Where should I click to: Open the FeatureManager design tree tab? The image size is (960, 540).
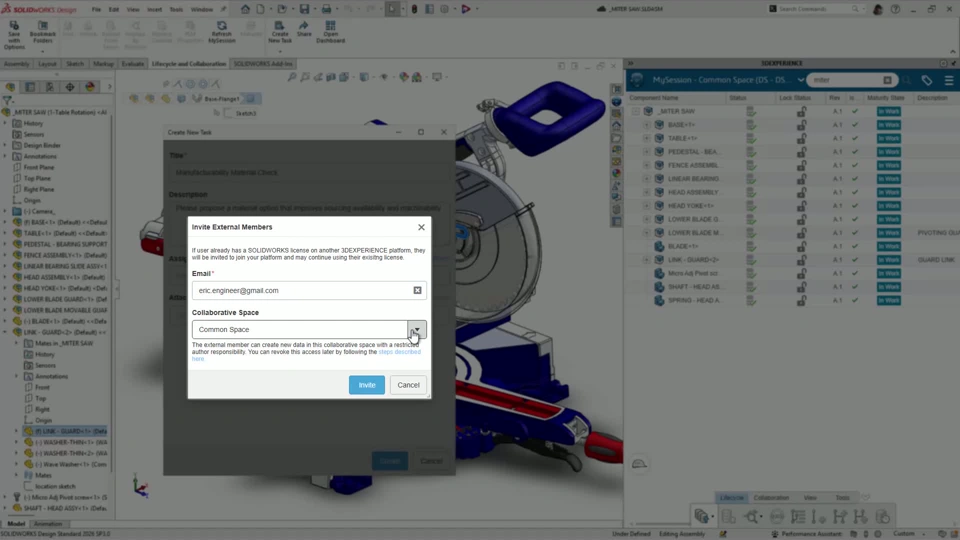10,87
